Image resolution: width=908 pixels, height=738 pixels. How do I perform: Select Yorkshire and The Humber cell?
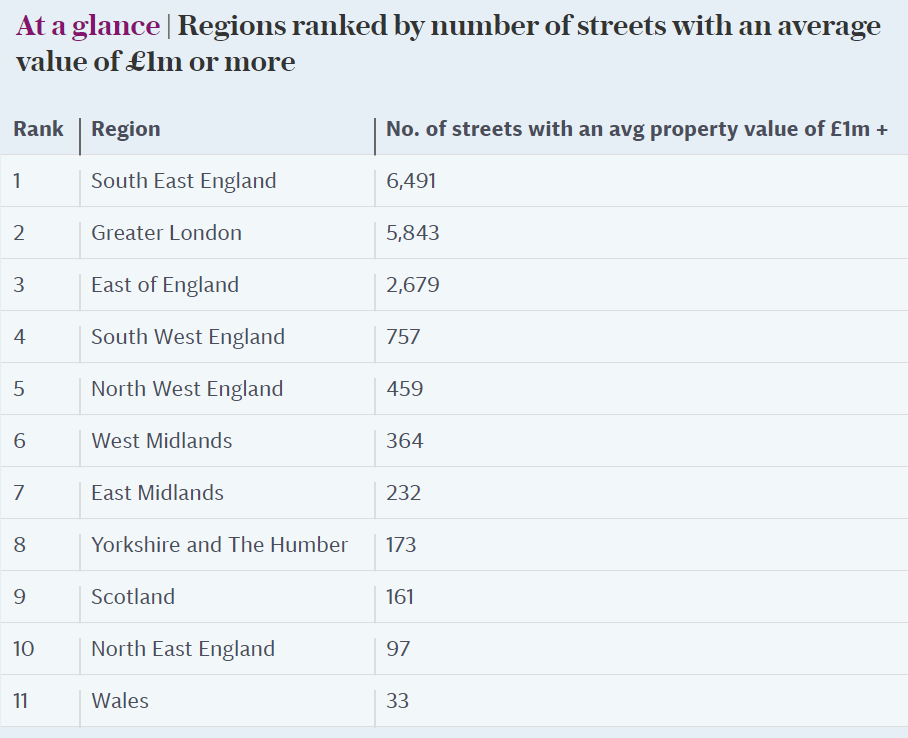219,545
